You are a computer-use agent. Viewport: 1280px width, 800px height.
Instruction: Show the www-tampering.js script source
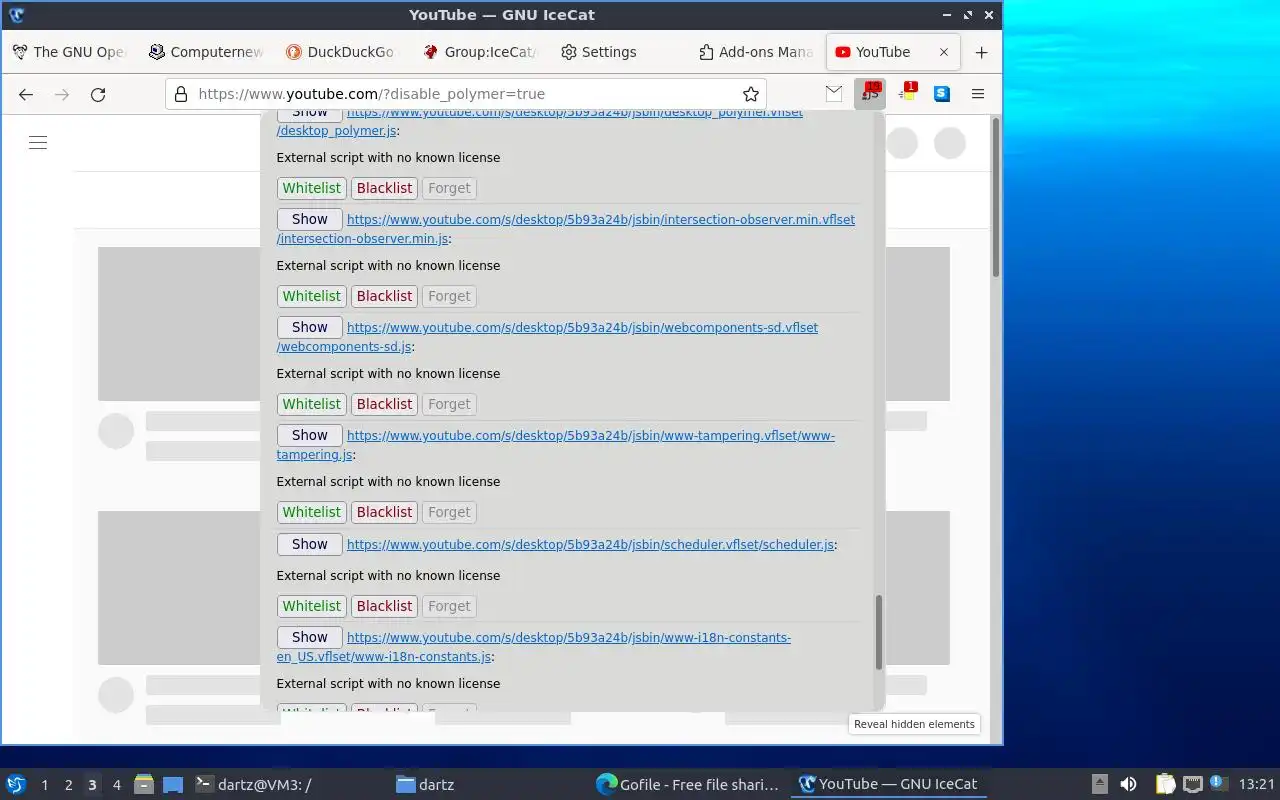click(310, 435)
